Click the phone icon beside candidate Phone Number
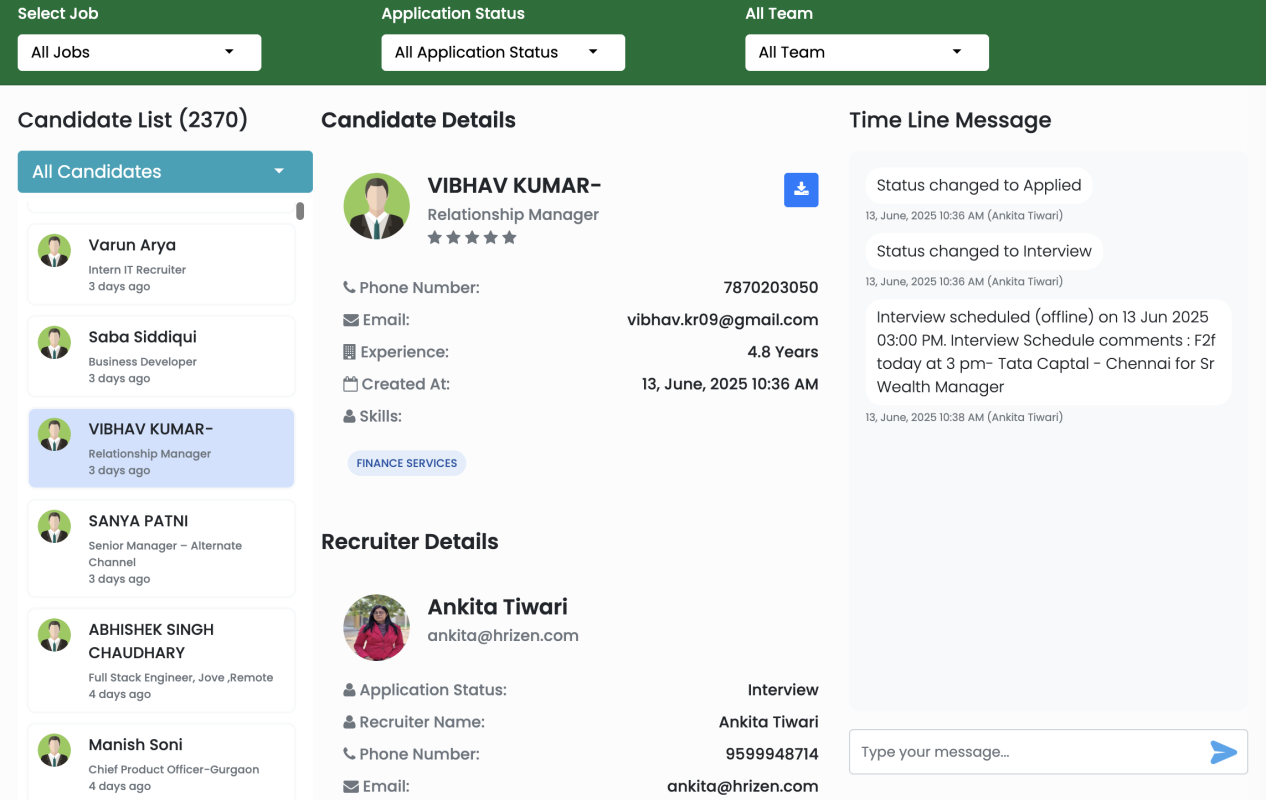Screen dimensions: 1266x800 (x=349, y=288)
